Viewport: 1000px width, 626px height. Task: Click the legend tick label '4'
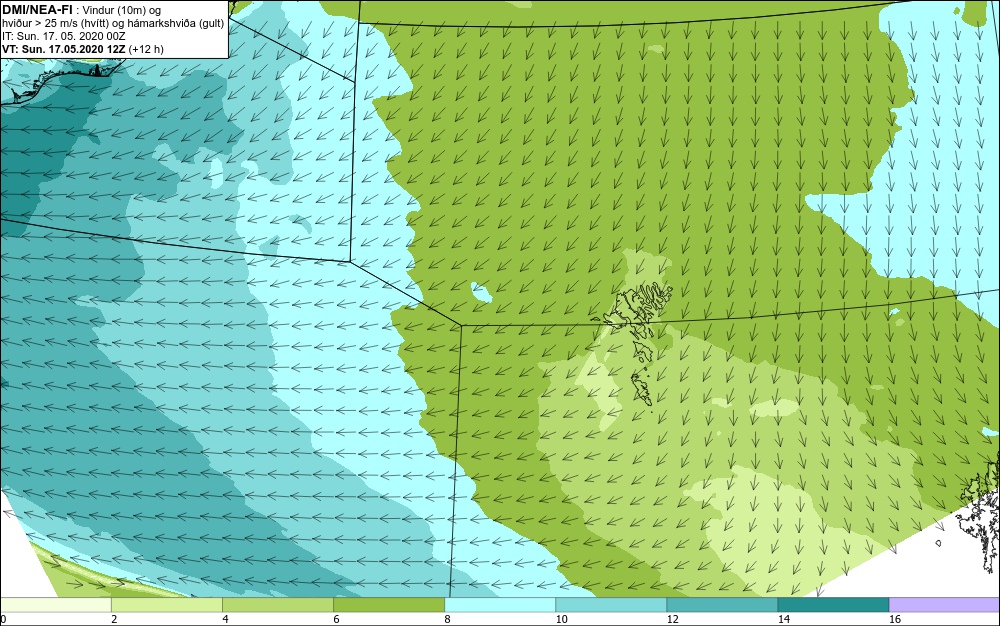point(225,619)
